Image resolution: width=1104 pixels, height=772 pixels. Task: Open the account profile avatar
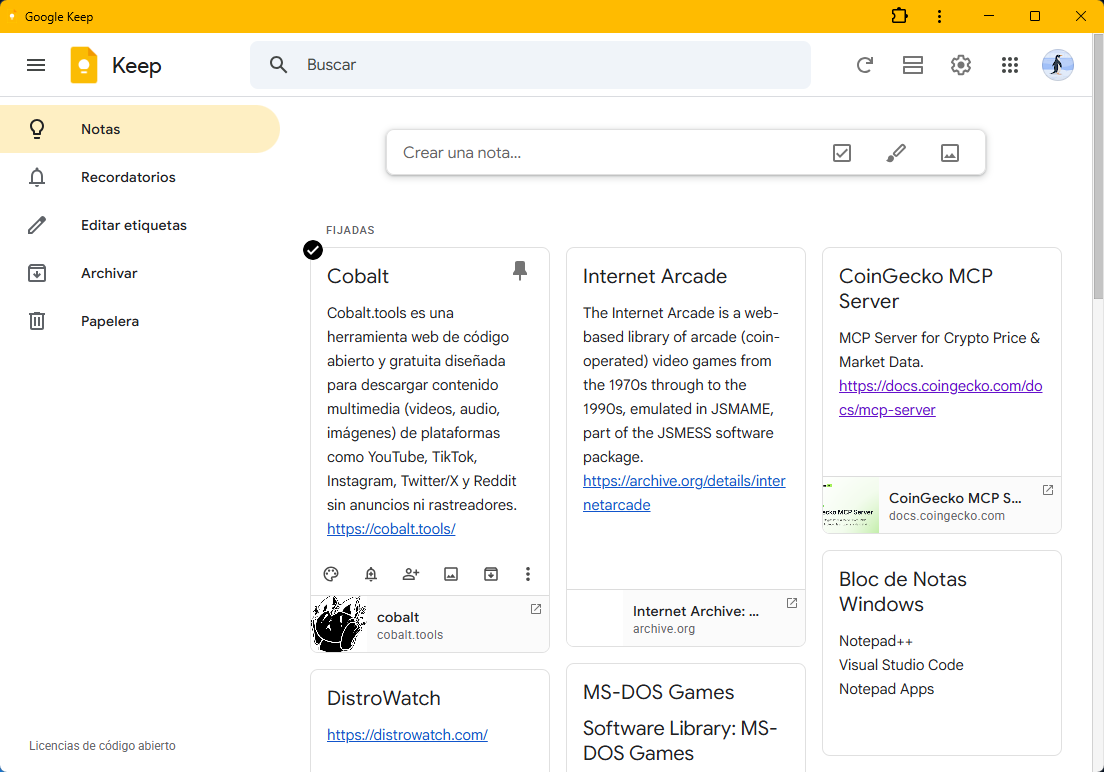pyautogui.click(x=1058, y=65)
